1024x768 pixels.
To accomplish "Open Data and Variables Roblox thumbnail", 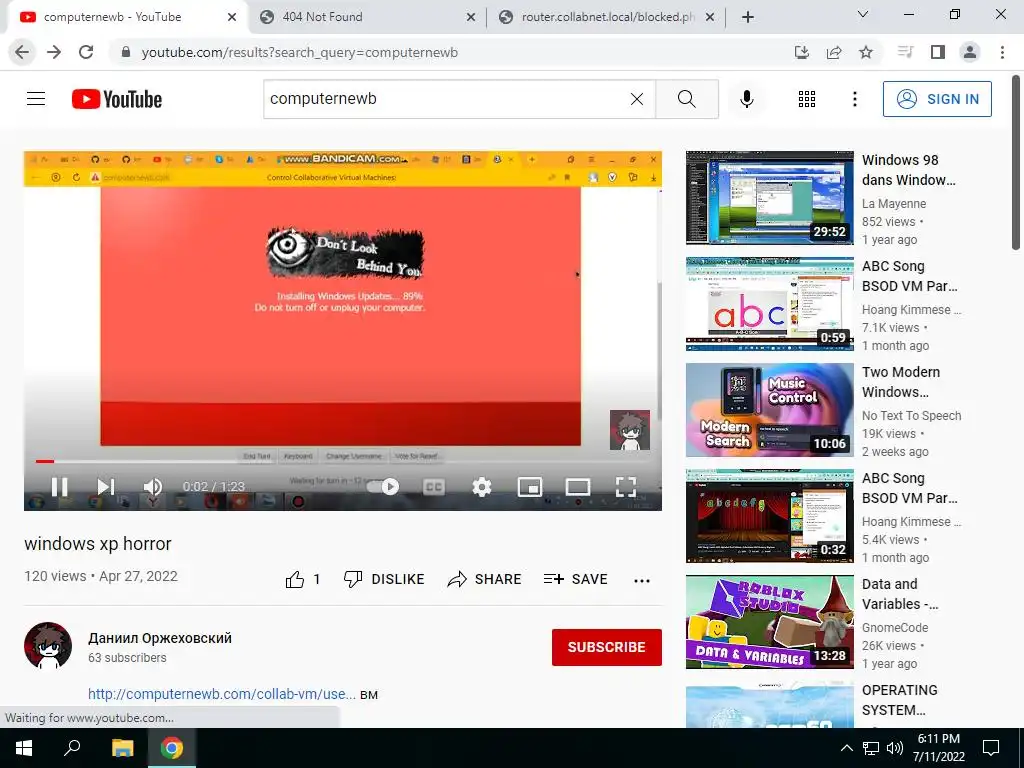I will 769,622.
